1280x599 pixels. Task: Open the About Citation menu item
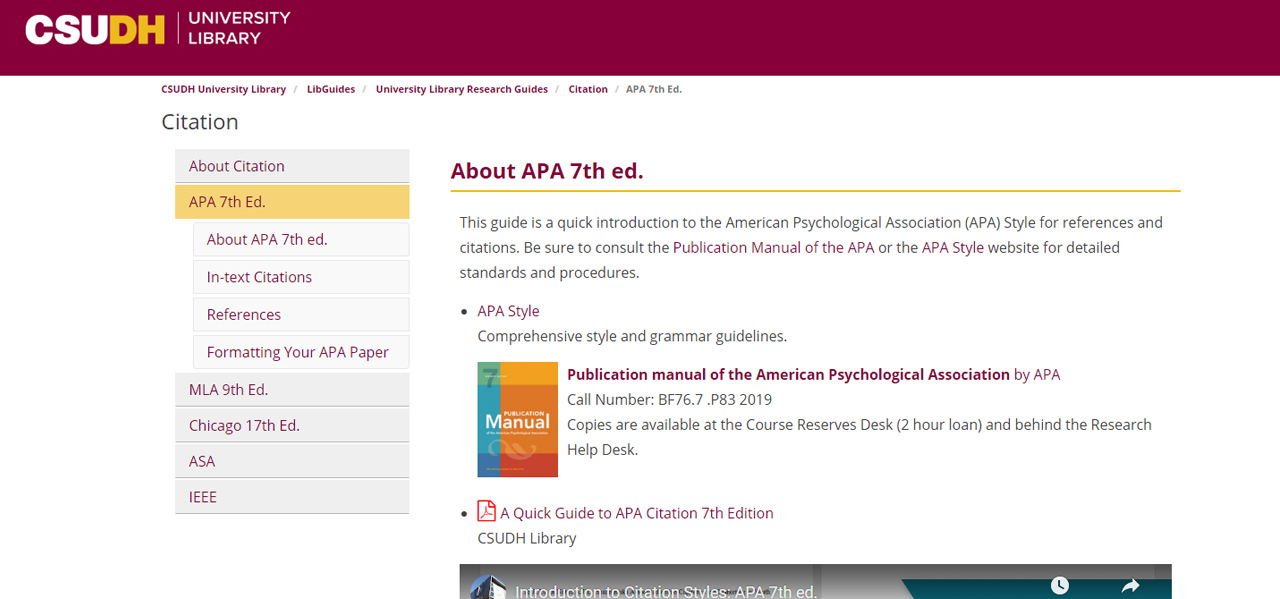tap(292, 166)
